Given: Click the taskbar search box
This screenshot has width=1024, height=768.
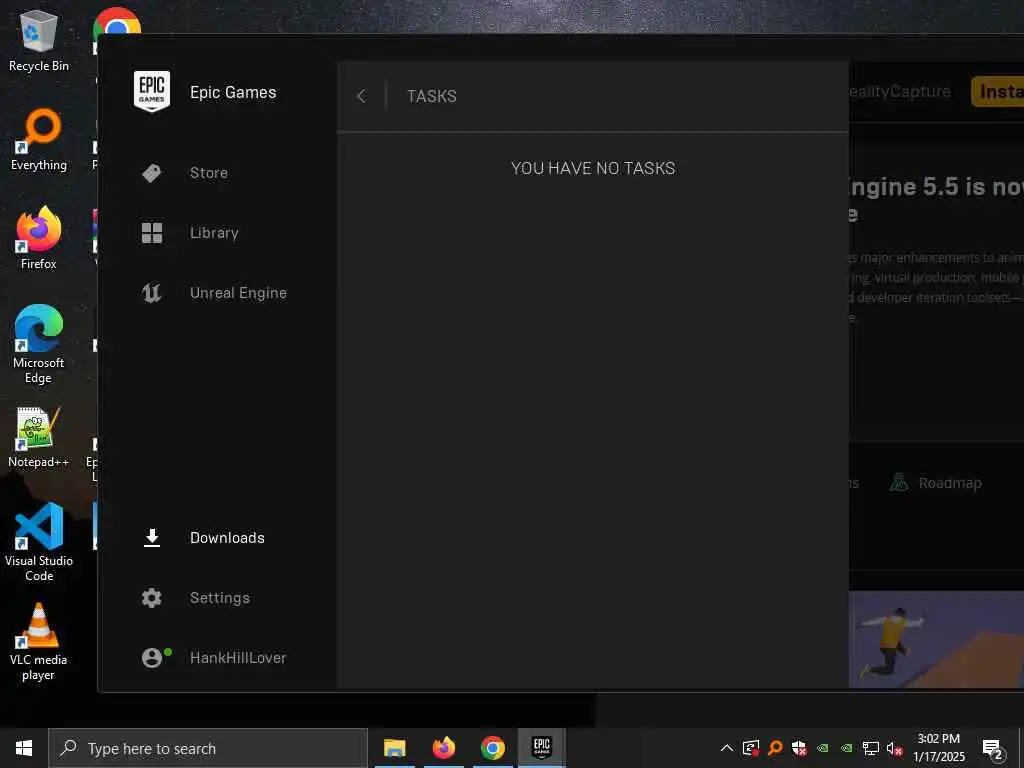Looking at the screenshot, I should (208, 748).
